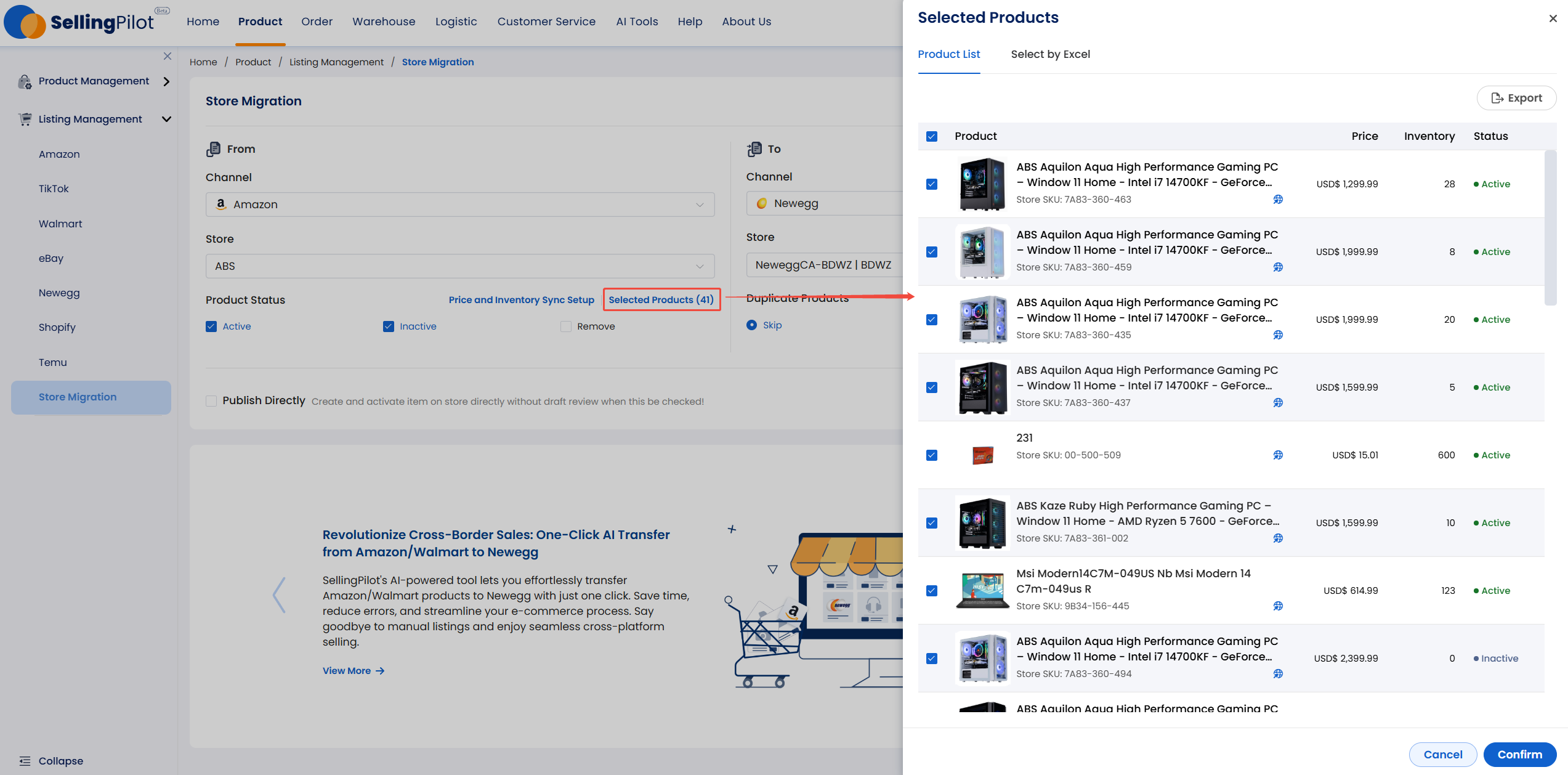Click the Cancel button

coord(1442,755)
